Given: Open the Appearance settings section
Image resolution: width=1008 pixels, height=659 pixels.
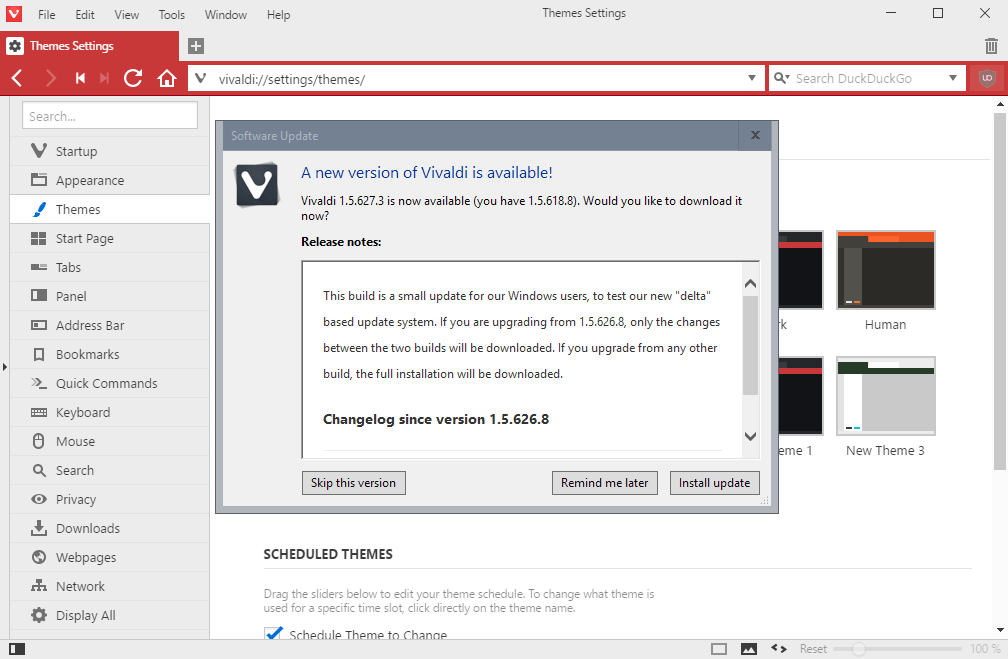Looking at the screenshot, I should pyautogui.click(x=109, y=180).
